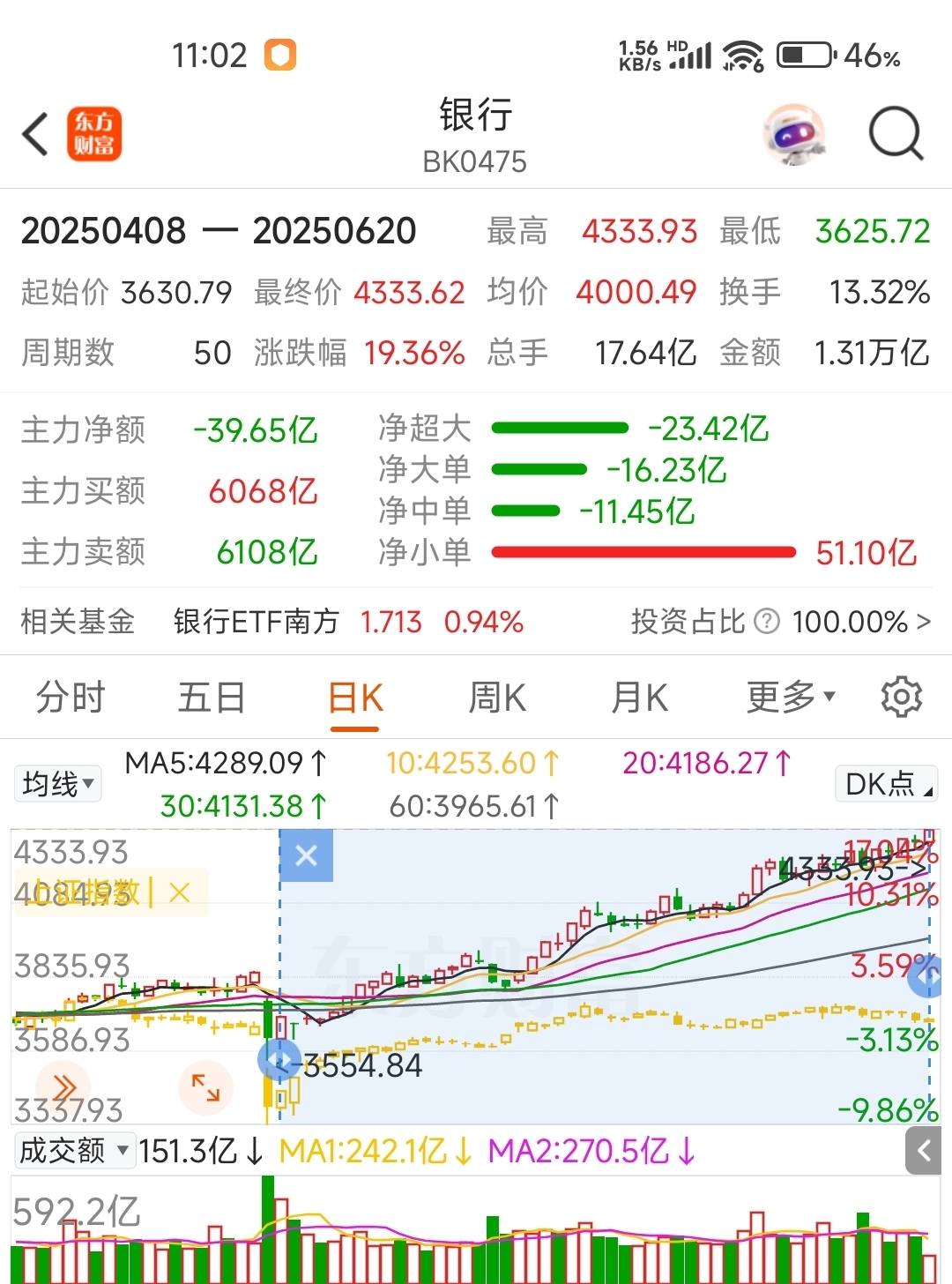Open the 成交额 sub-indicator dropdown
Image resolution: width=952 pixels, height=1284 pixels.
click(x=75, y=1150)
